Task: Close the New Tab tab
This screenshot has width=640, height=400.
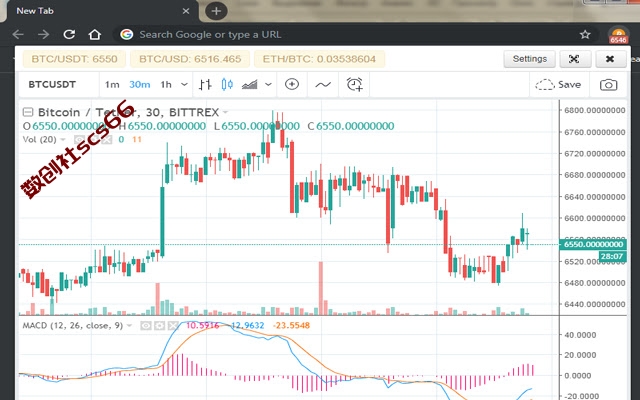Action: 186,11
